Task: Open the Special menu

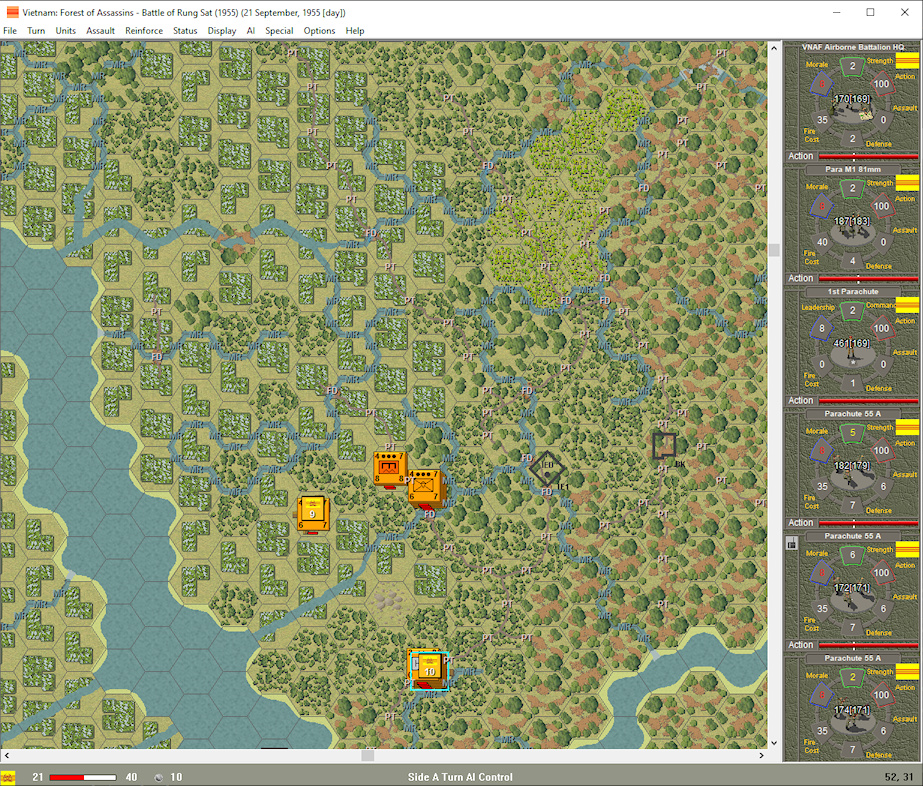Action: tap(279, 31)
